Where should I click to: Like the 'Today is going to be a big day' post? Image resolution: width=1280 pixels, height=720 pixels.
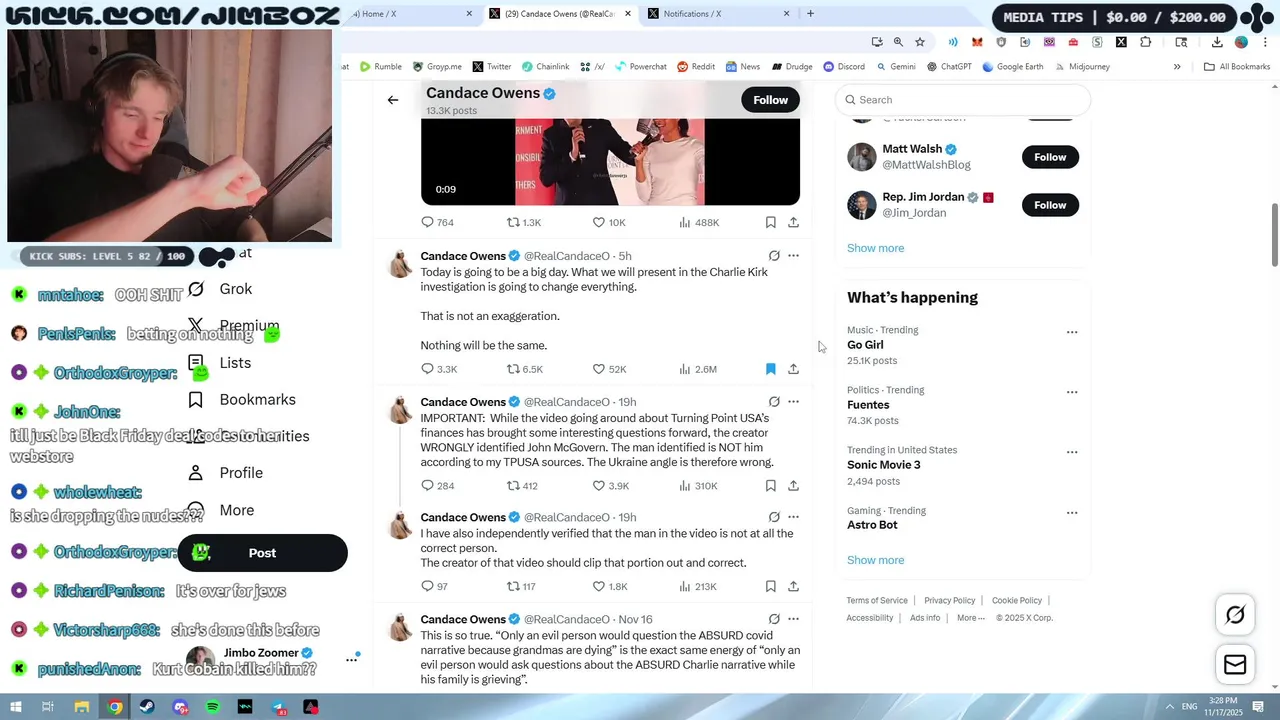[609, 369]
